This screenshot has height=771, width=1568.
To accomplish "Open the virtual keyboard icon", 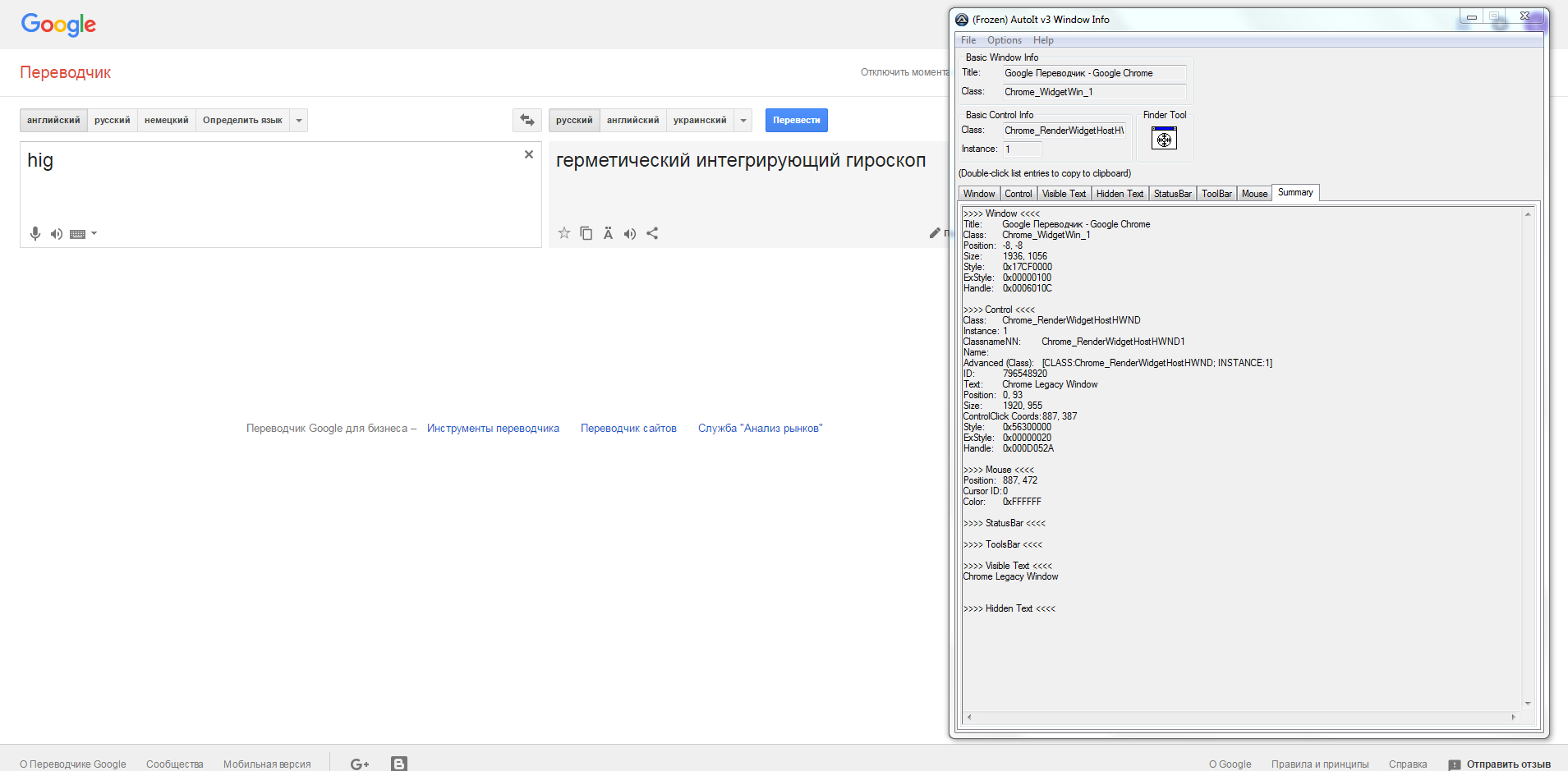I will click(x=78, y=234).
